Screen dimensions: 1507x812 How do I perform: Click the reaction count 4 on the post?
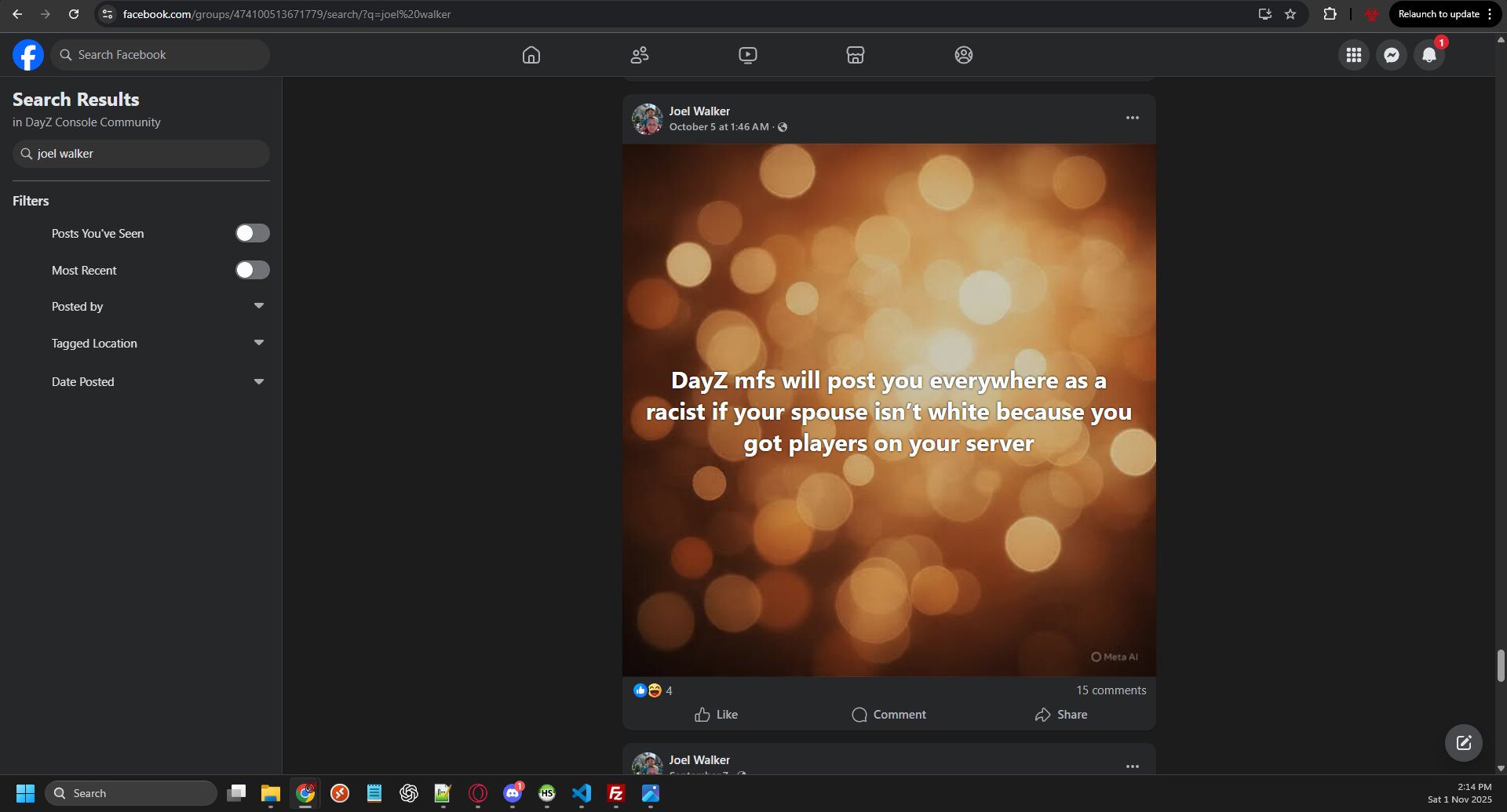pyautogui.click(x=669, y=691)
